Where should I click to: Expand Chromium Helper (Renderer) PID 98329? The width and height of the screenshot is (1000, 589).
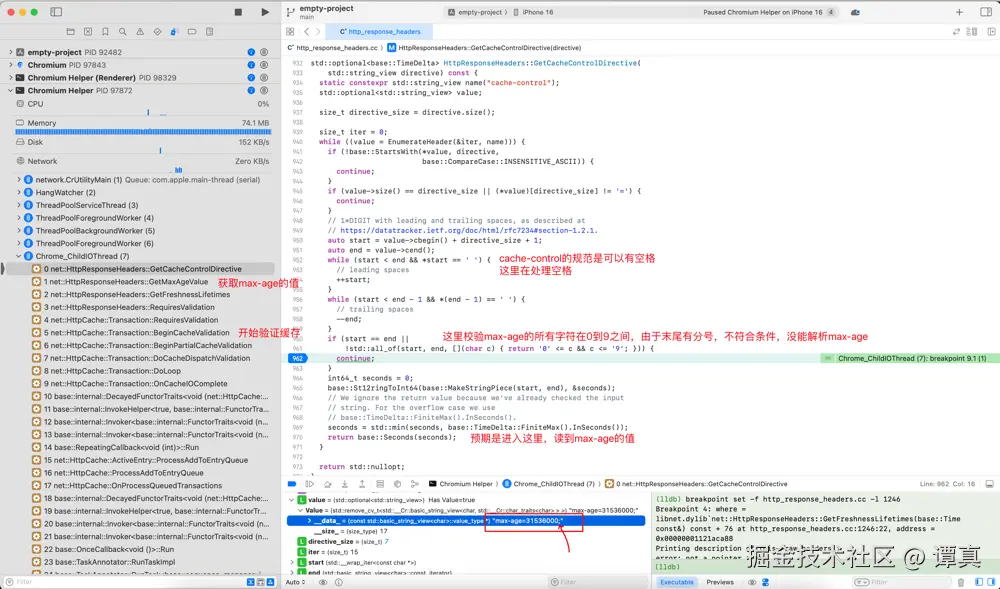tap(11, 78)
